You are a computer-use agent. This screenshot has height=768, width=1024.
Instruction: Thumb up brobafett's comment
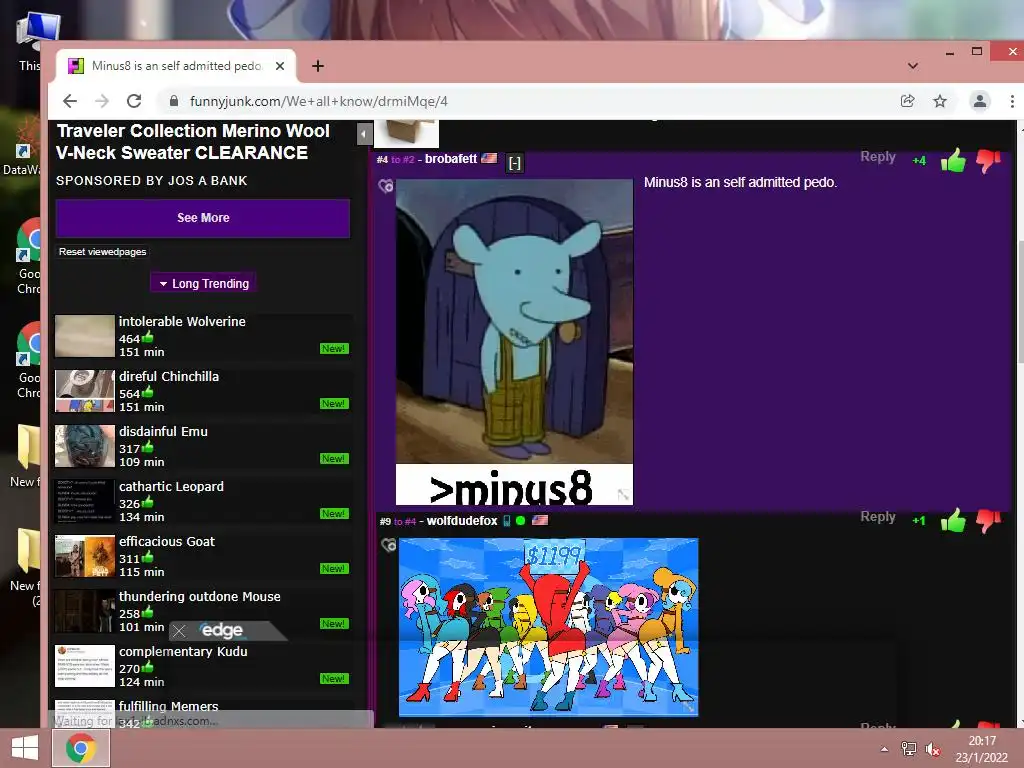(953, 160)
